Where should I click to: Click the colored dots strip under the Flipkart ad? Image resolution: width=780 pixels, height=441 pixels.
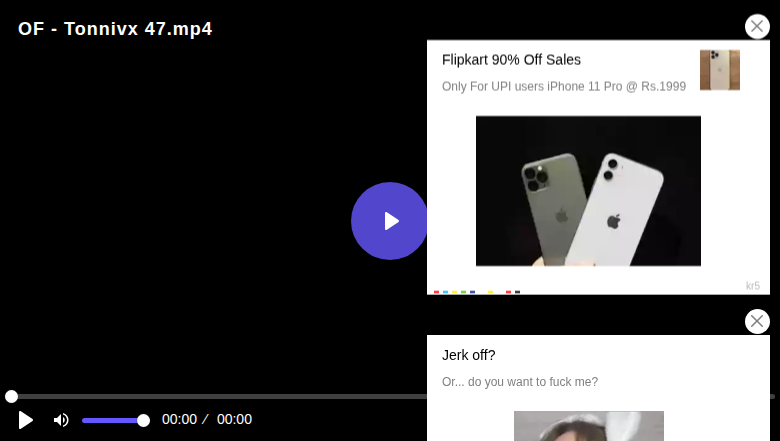click(x=477, y=292)
